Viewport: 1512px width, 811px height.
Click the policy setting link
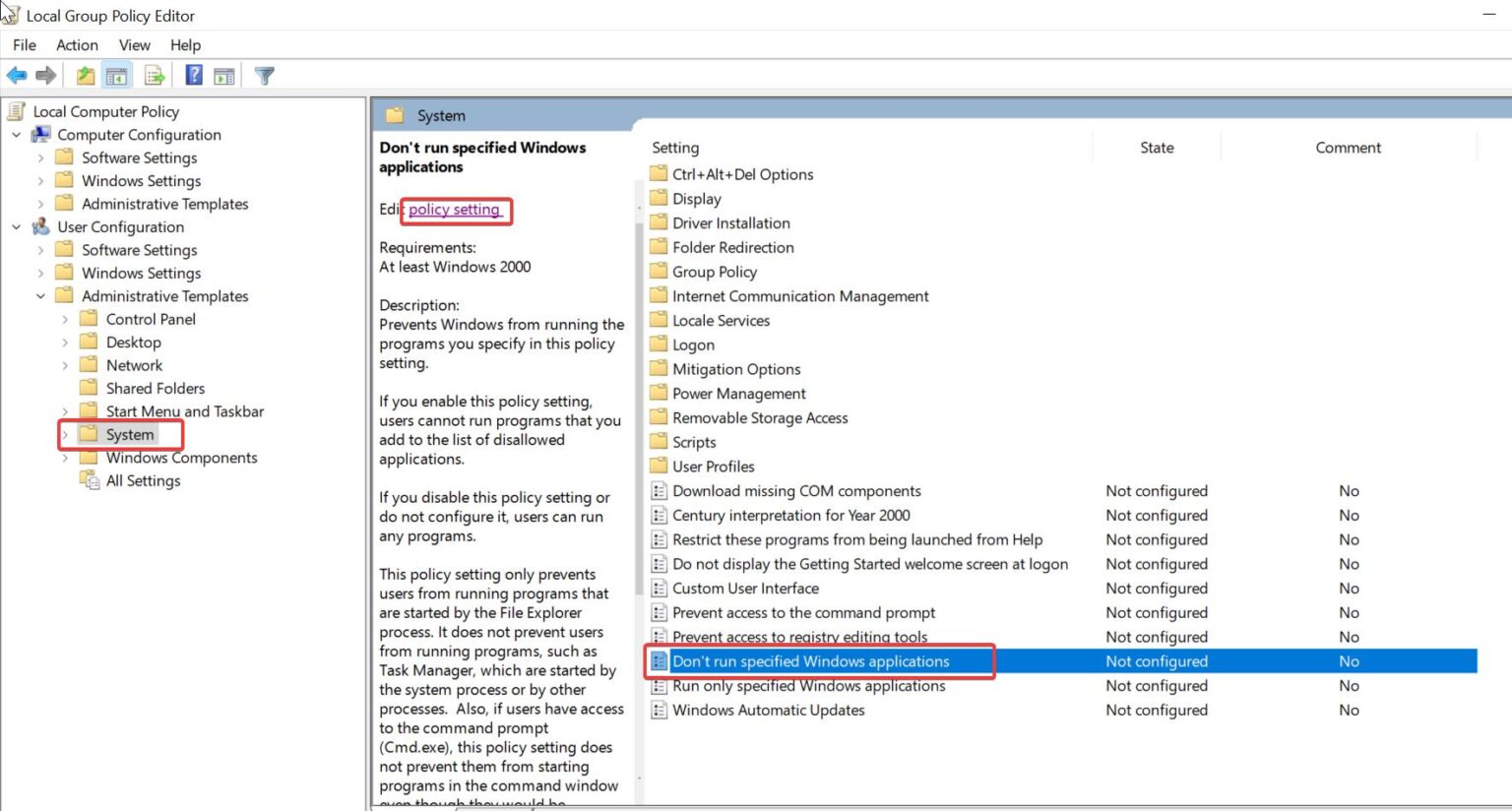pyautogui.click(x=454, y=210)
